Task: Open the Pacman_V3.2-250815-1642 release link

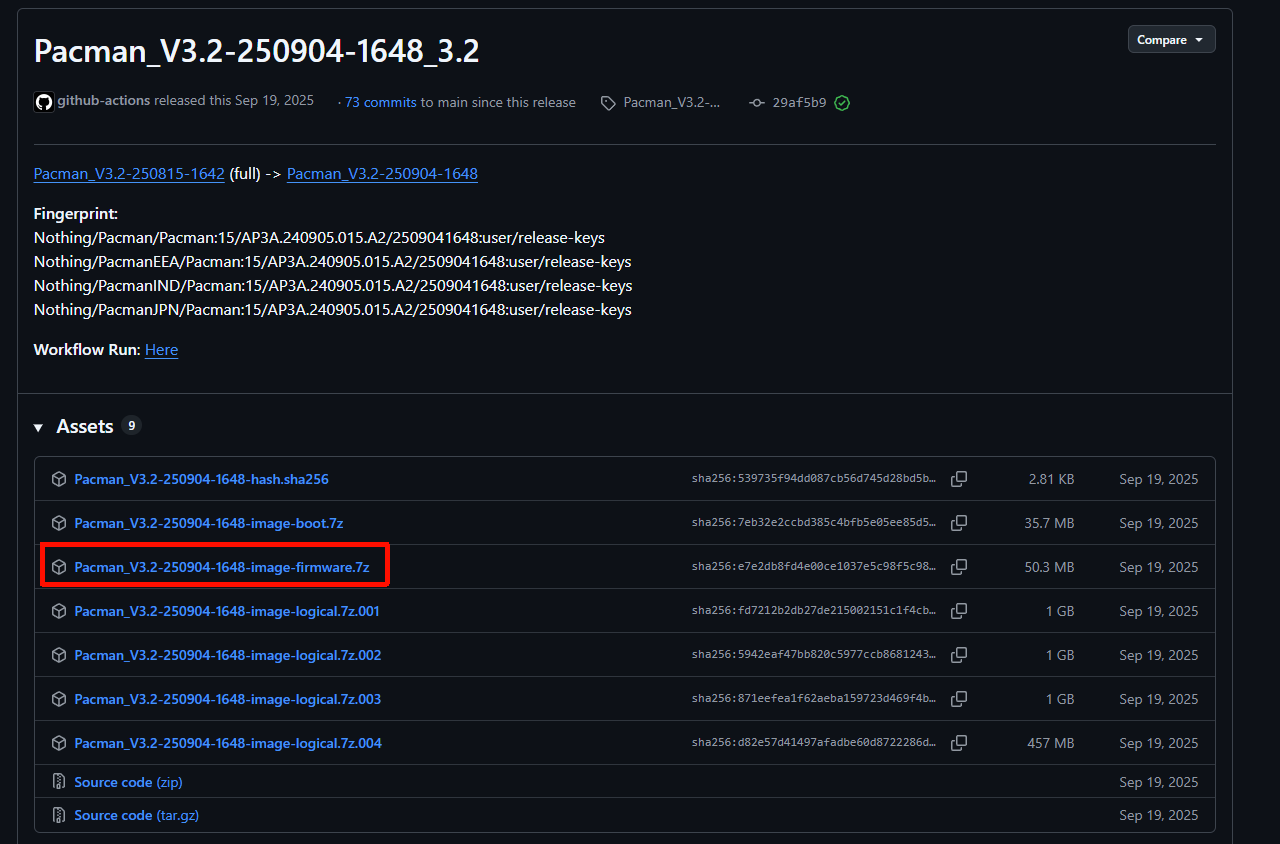Action: pos(129,174)
